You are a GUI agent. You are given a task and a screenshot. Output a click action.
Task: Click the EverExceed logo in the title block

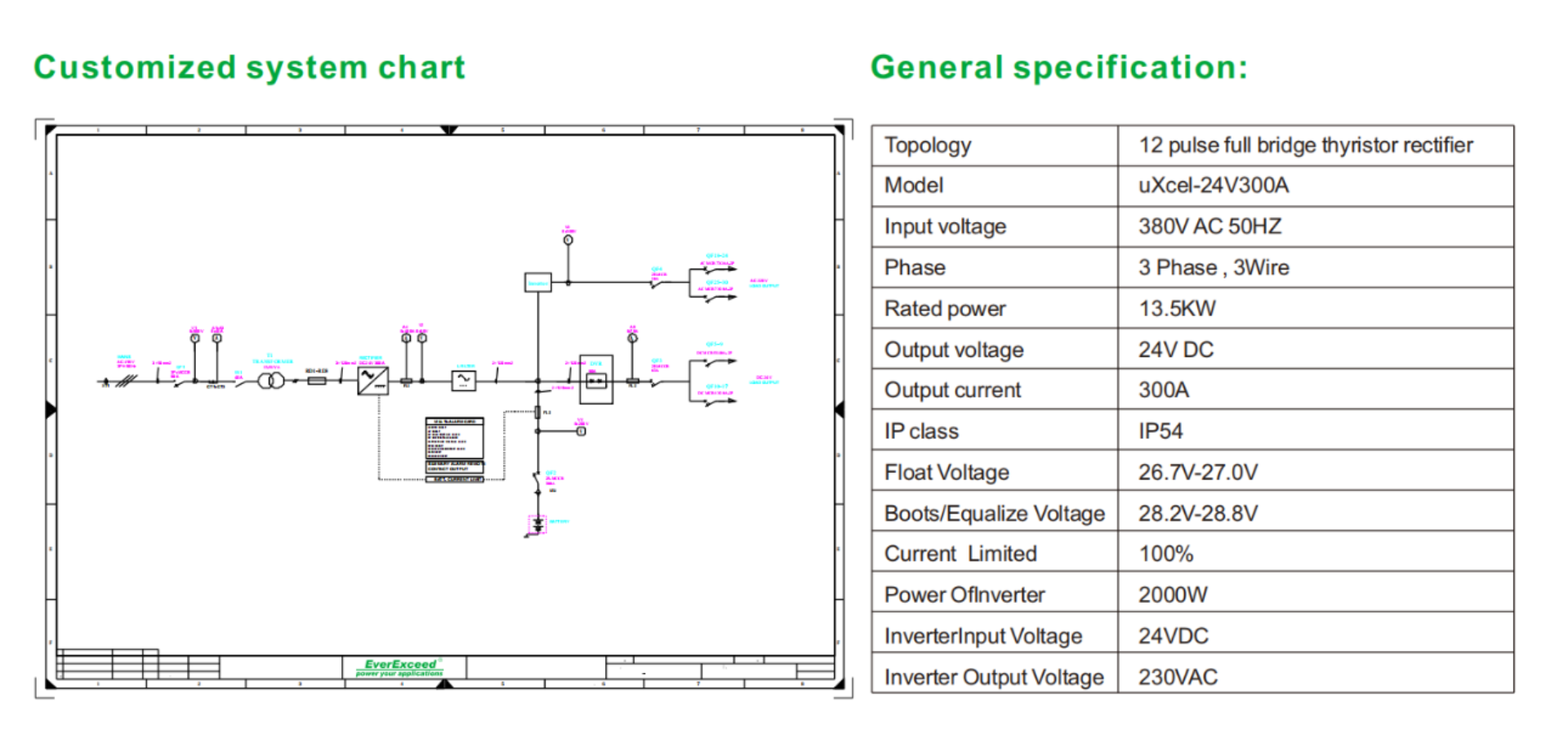[400, 667]
